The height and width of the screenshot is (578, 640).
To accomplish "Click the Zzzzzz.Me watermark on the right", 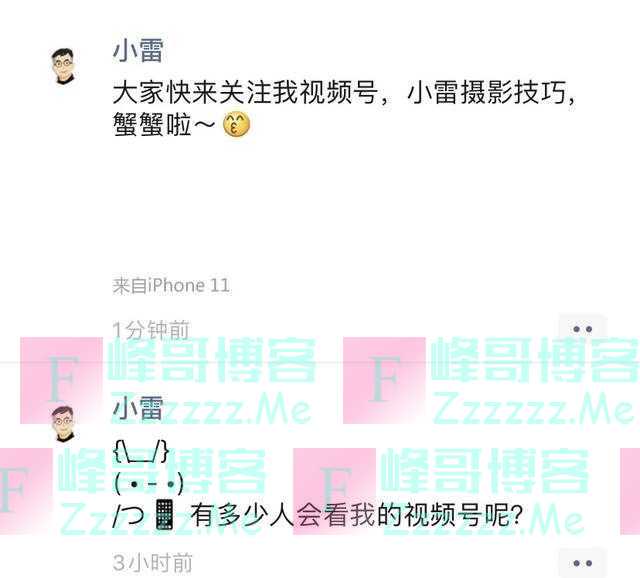I will tap(534, 407).
